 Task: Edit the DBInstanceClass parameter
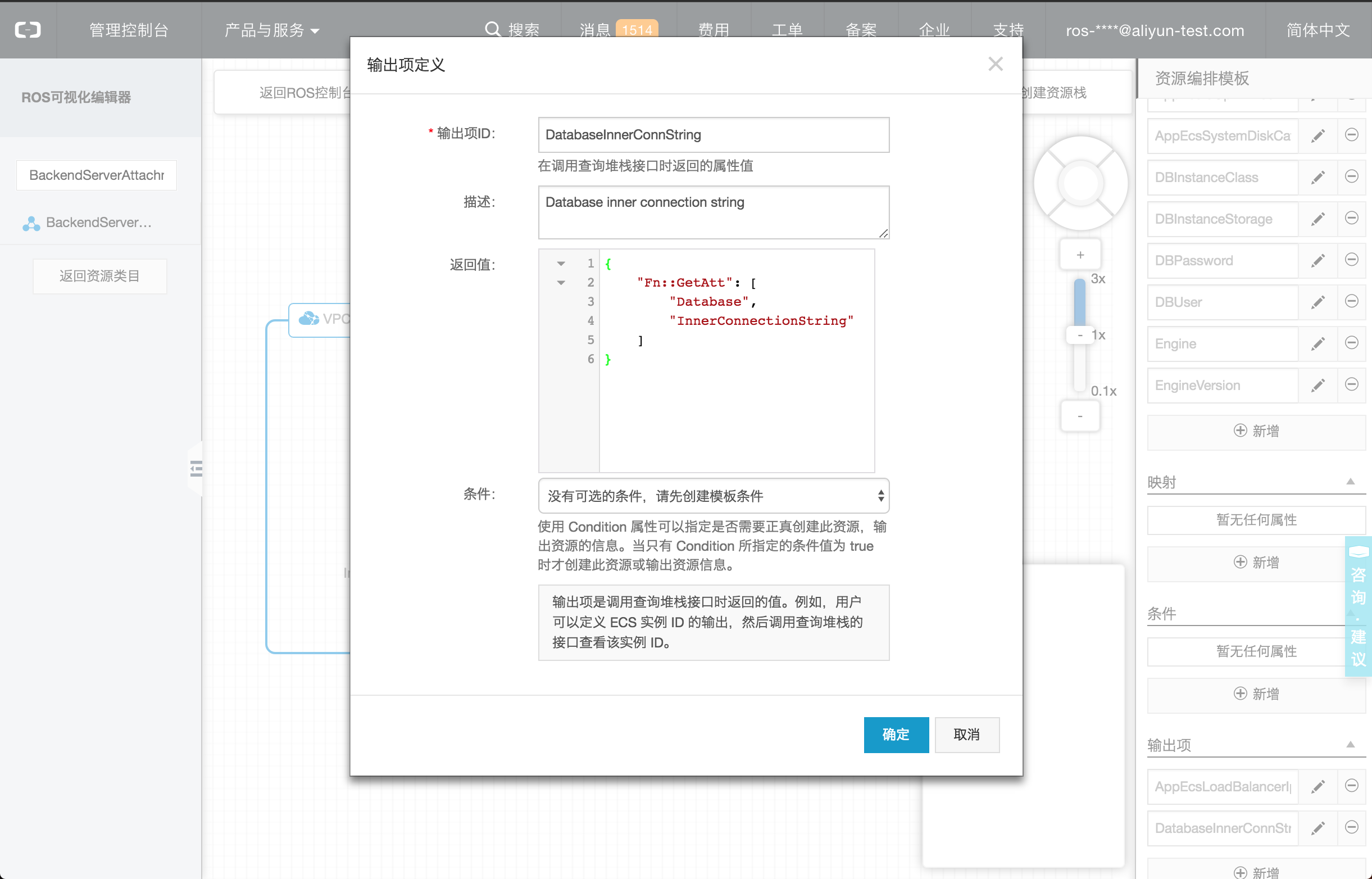[1318, 177]
